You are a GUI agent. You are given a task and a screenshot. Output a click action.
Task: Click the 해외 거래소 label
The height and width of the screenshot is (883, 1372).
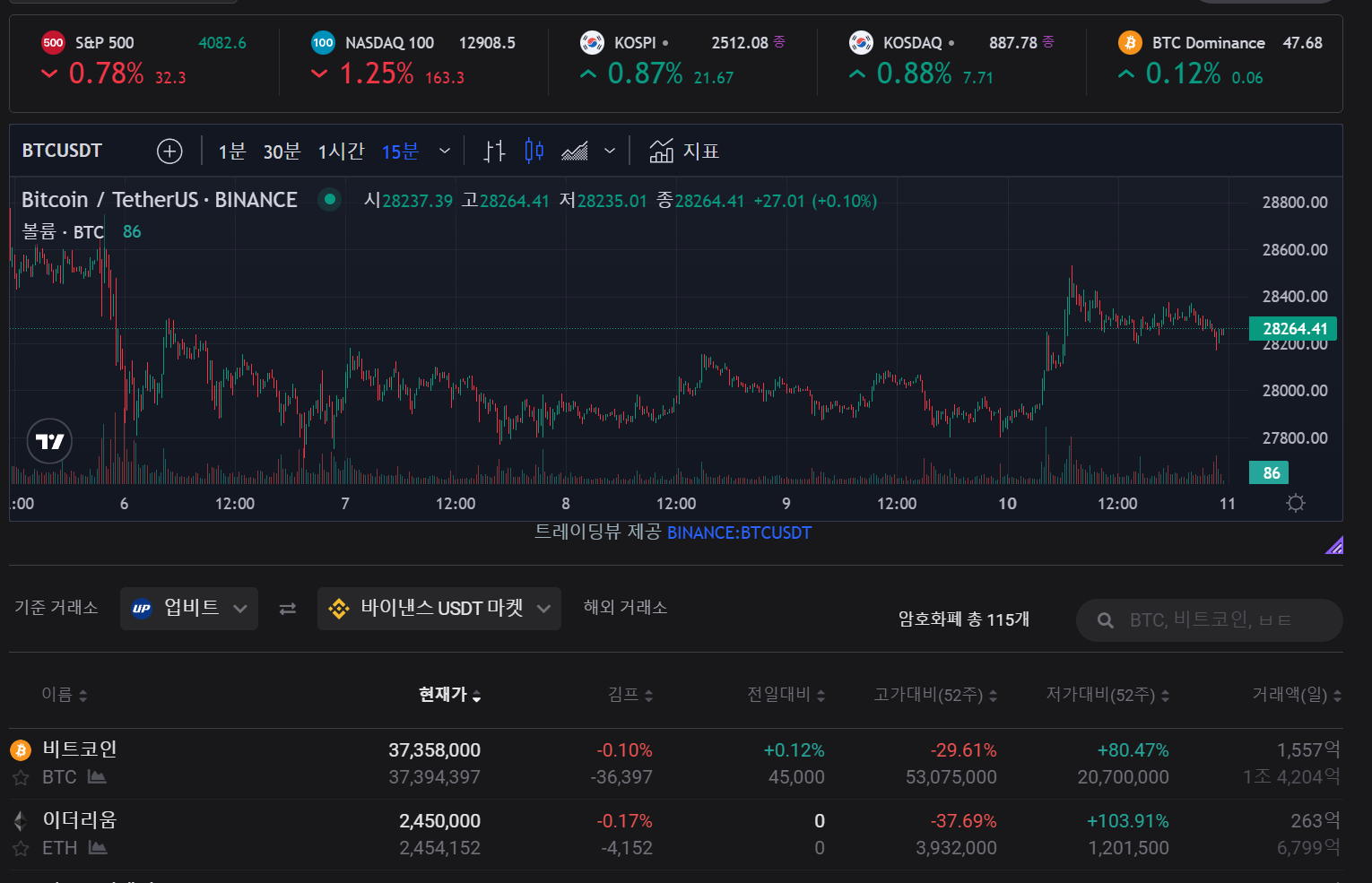click(626, 608)
